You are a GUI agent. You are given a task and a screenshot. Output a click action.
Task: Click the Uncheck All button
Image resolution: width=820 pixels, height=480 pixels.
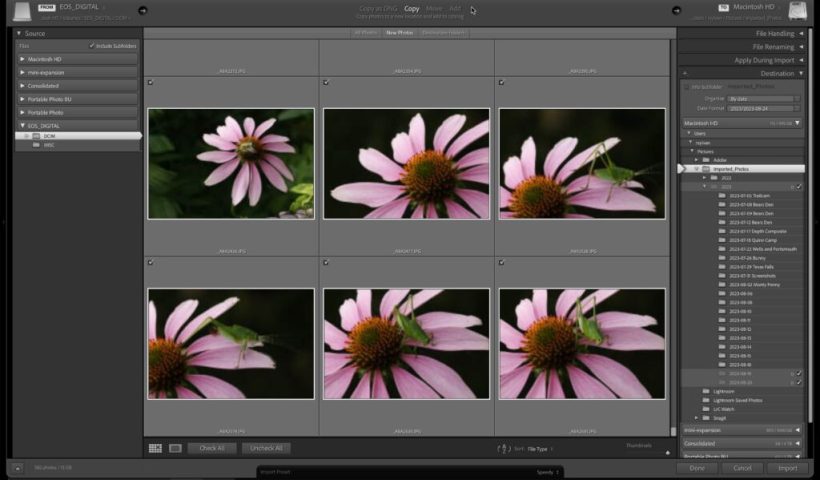coord(266,448)
